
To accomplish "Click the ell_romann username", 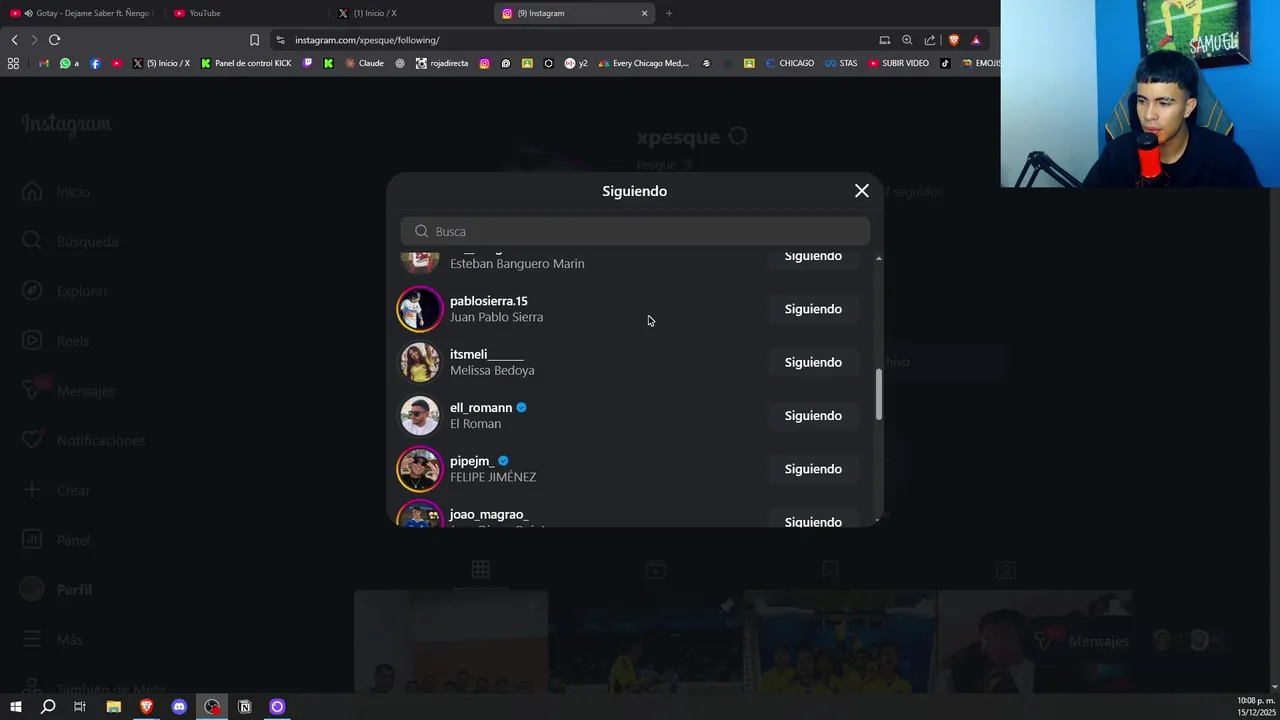I will (x=481, y=408).
